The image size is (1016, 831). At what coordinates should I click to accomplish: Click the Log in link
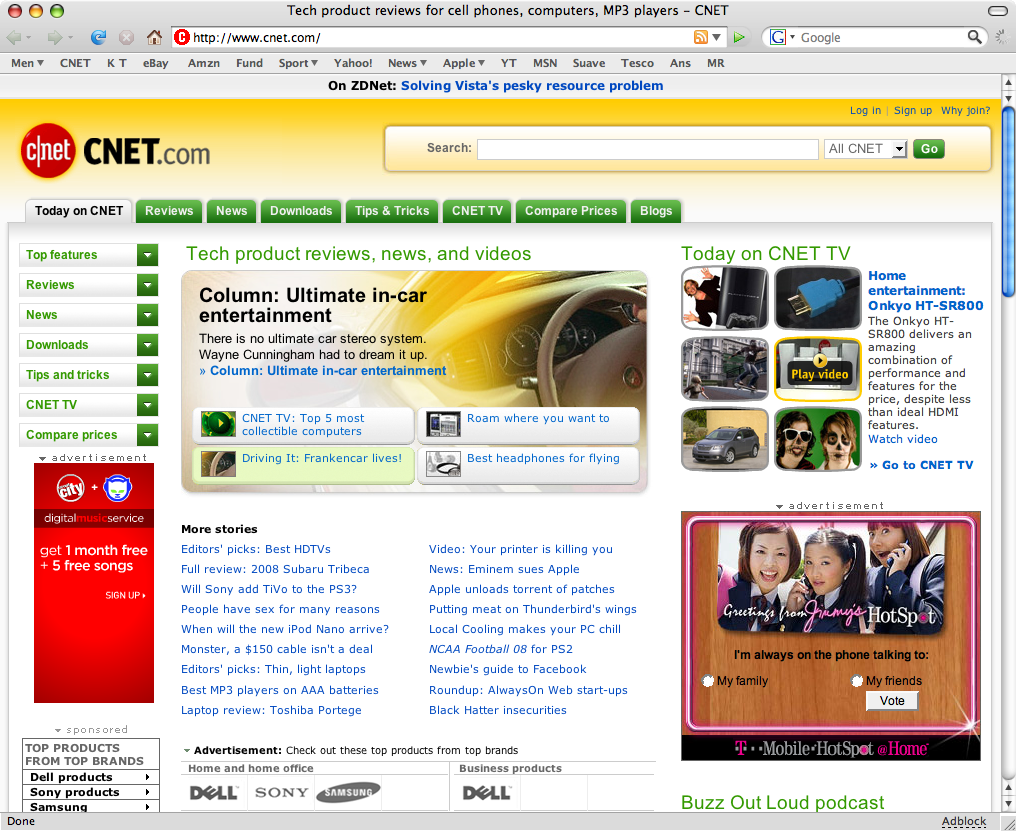[x=866, y=110]
